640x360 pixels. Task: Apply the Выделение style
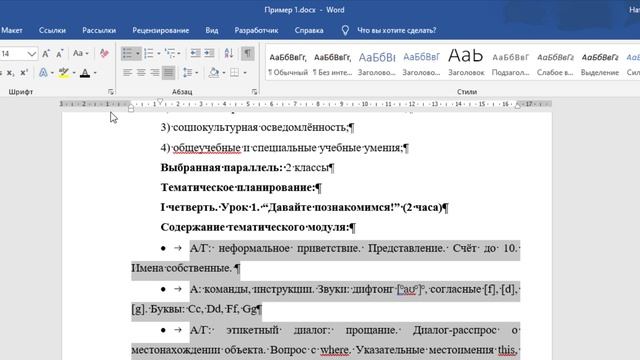(600, 63)
